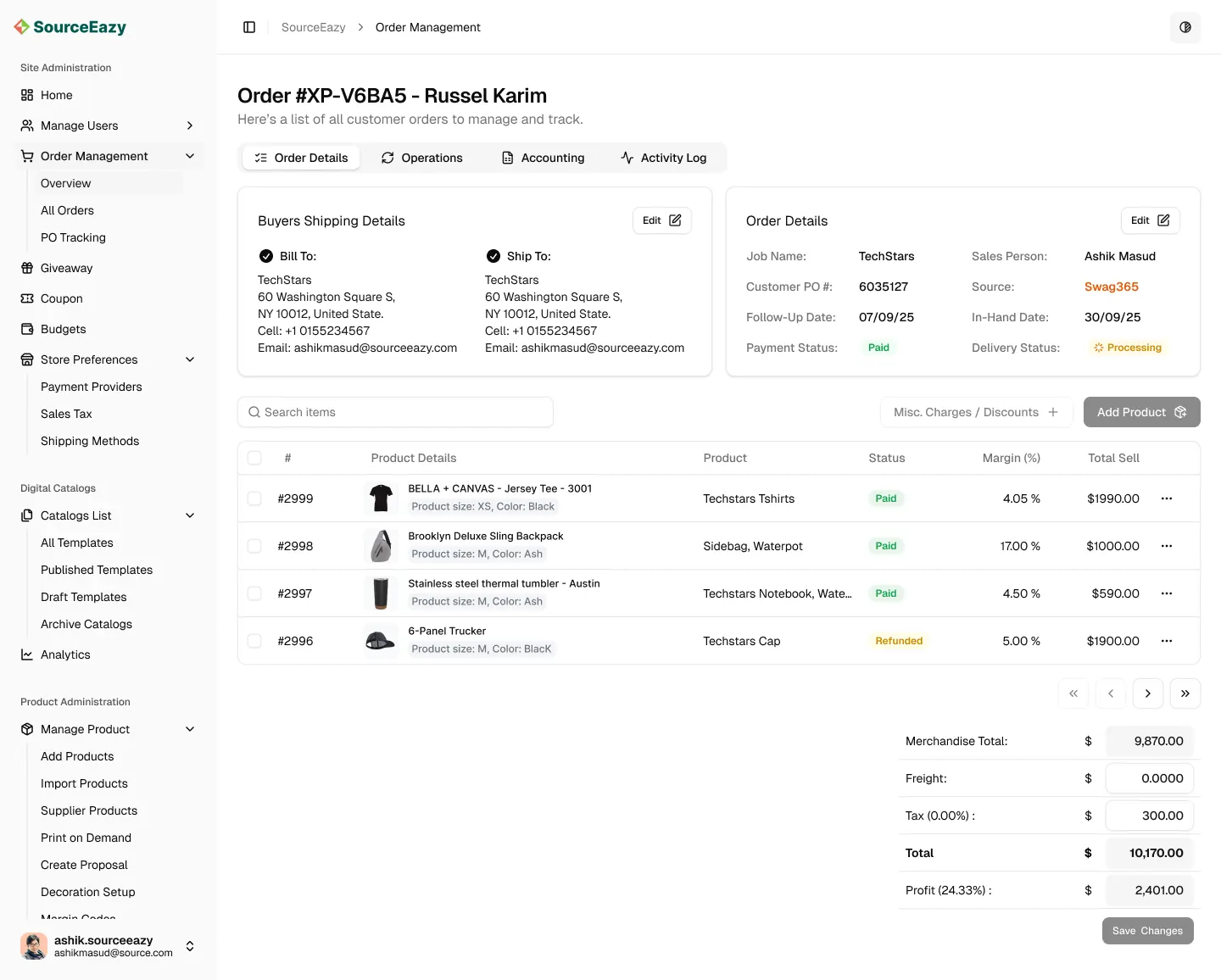Open Coupon from the sidebar
The width and height of the screenshot is (1221, 980).
pos(109,298)
